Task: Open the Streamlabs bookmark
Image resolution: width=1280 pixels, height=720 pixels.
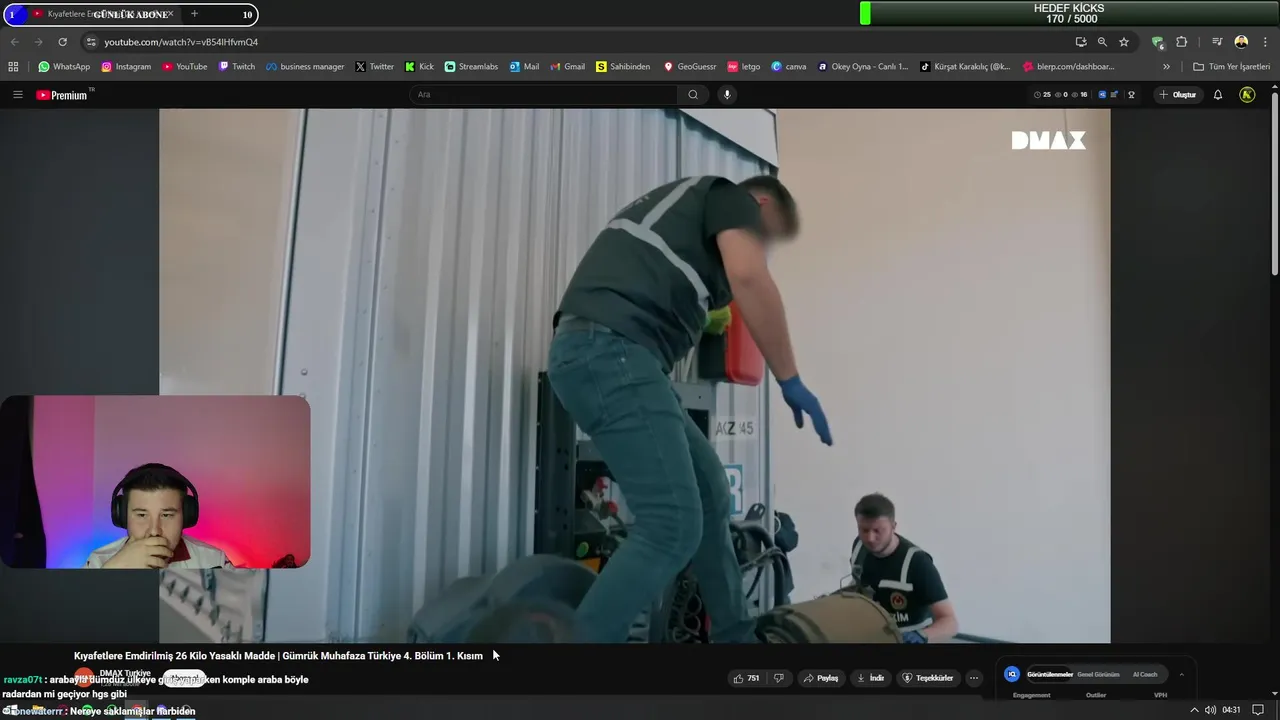Action: tap(471, 67)
